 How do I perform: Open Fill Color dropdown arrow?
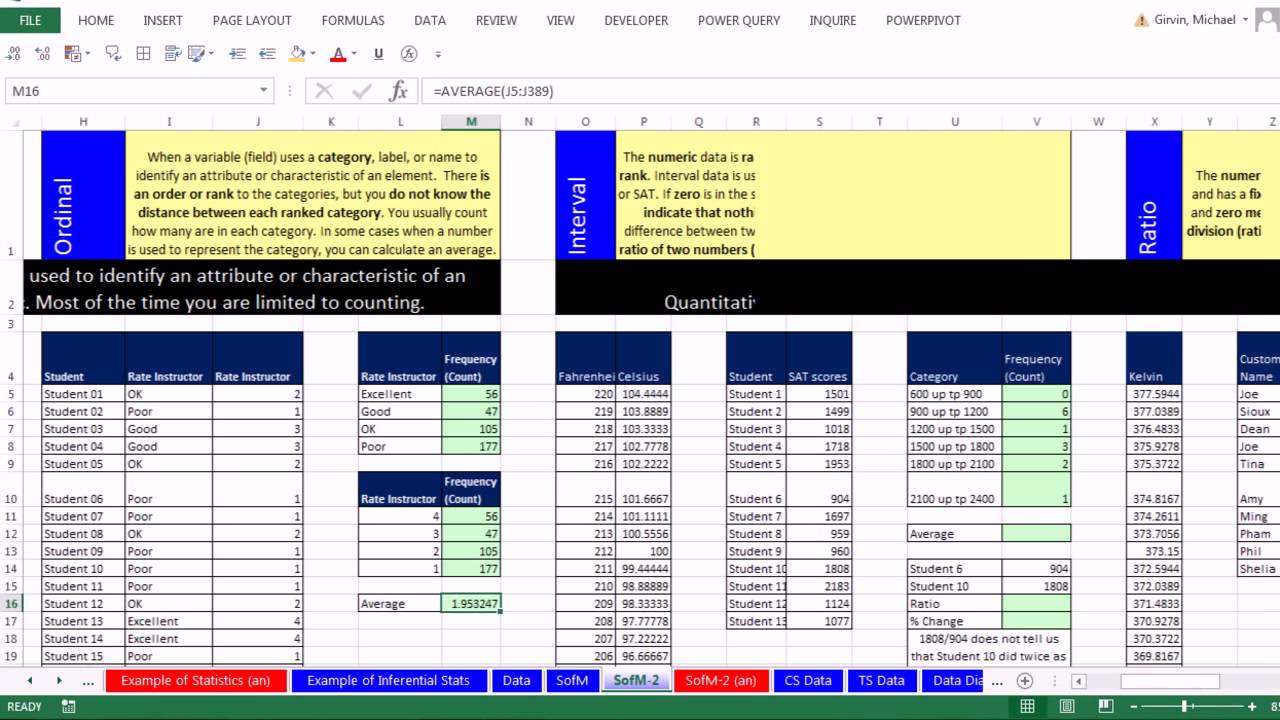click(313, 54)
